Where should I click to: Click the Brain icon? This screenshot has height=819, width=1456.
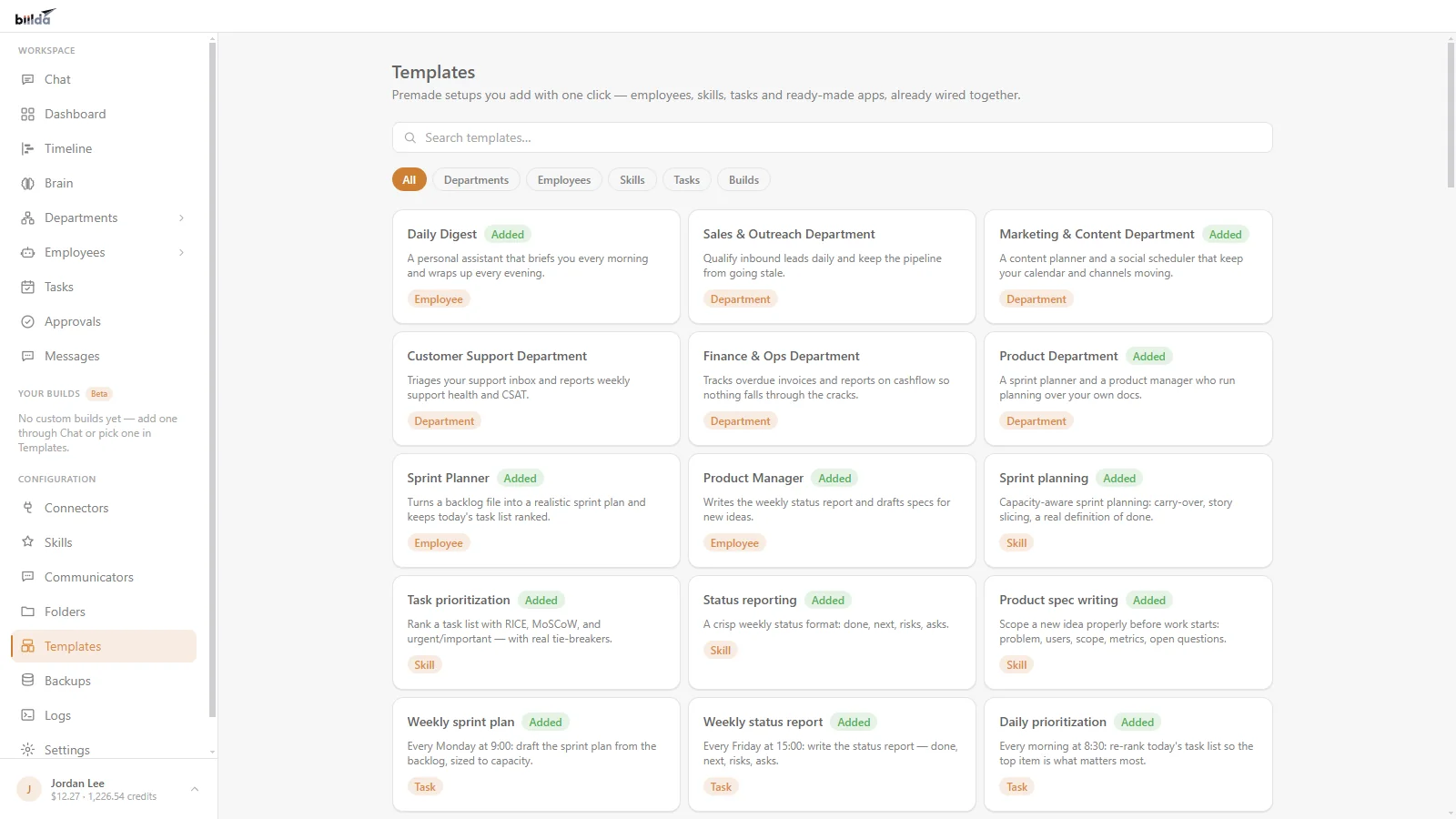tap(27, 183)
